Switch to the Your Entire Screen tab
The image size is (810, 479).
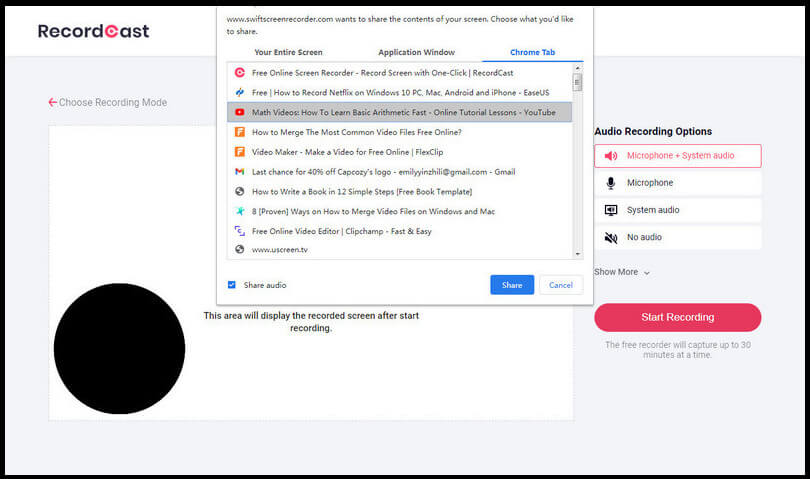pyautogui.click(x=288, y=52)
